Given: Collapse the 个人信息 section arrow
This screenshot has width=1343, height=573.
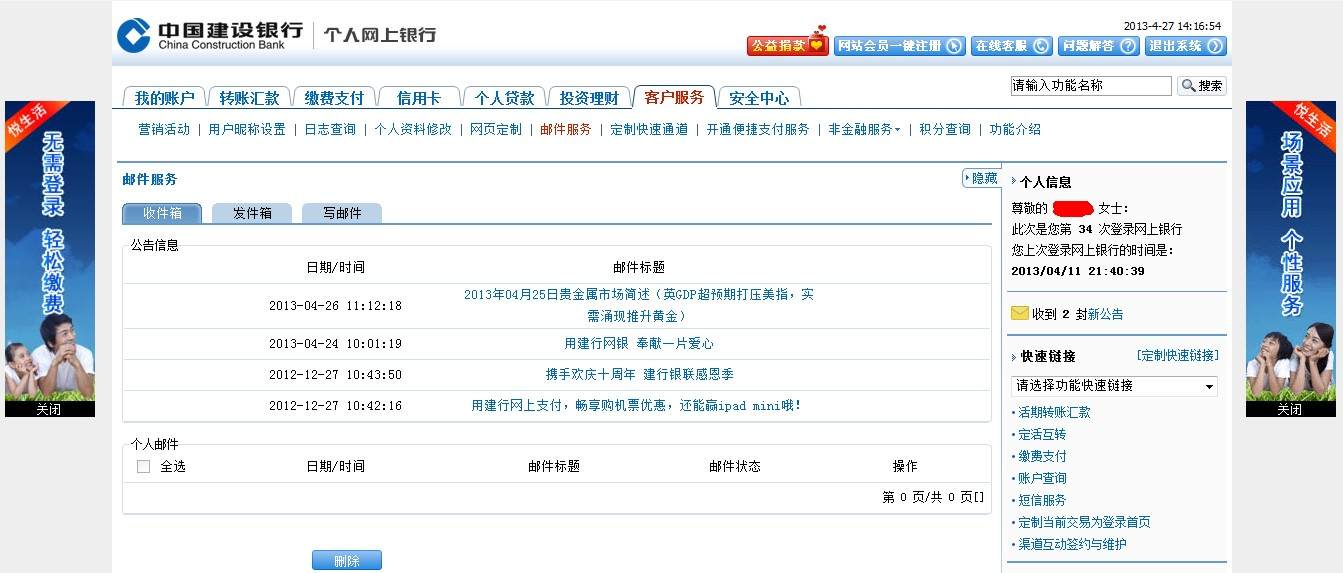Looking at the screenshot, I should (x=1014, y=182).
